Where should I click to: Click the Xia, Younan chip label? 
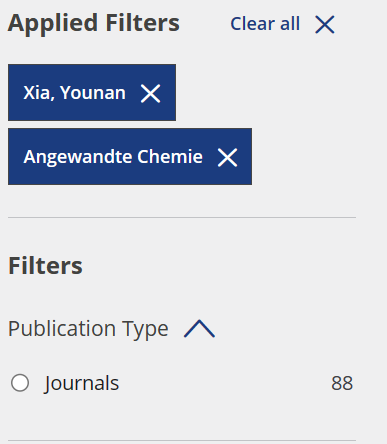pos(75,93)
